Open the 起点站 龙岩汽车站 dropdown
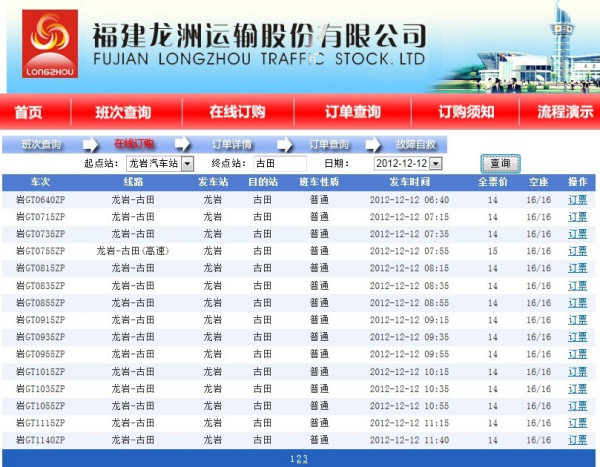This screenshot has height=467, width=600. coord(160,164)
